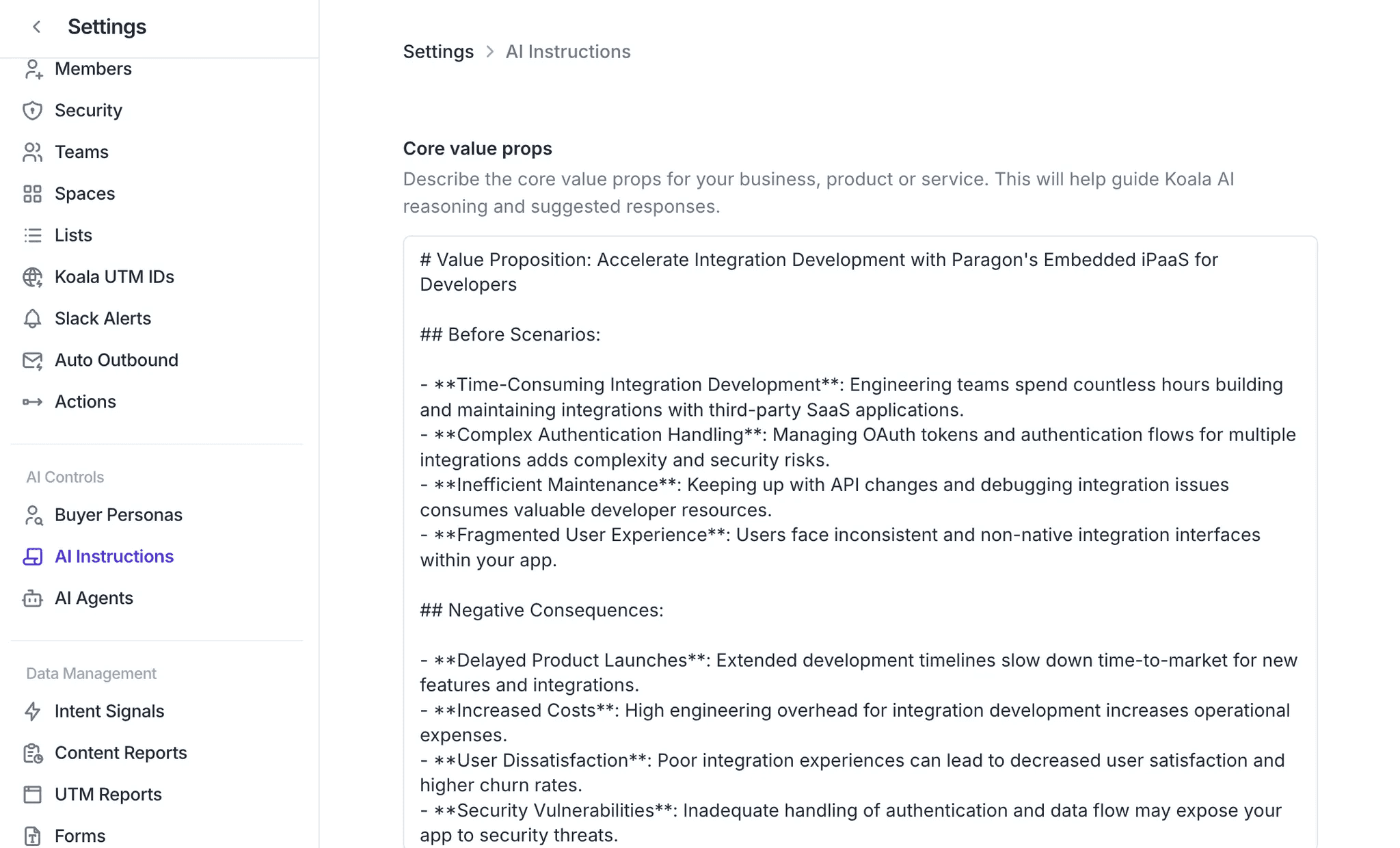This screenshot has width=1400, height=848.
Task: Click the back arrow beside Settings
Action: pyautogui.click(x=37, y=27)
